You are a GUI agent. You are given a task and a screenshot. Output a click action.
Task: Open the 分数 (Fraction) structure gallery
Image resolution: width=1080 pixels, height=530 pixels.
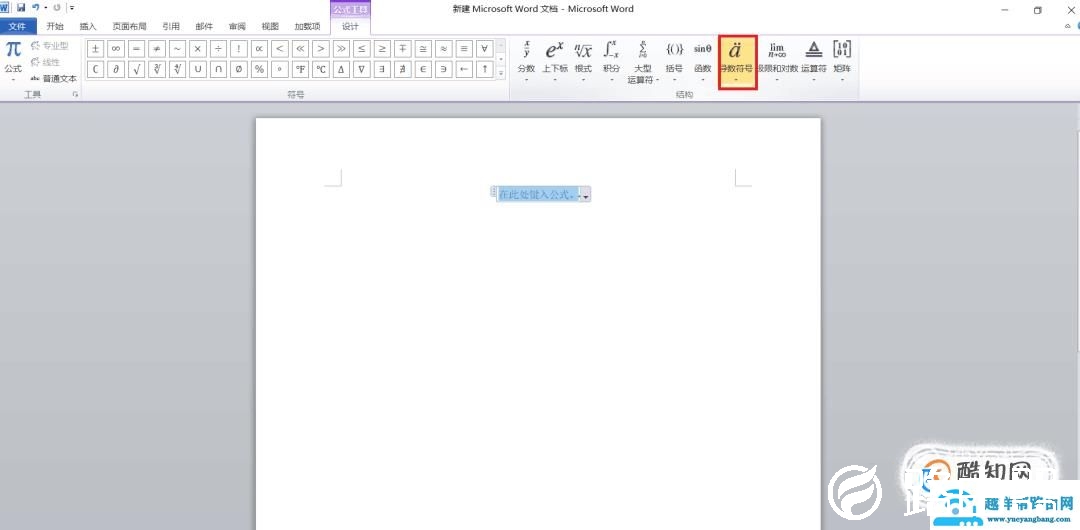coord(526,61)
